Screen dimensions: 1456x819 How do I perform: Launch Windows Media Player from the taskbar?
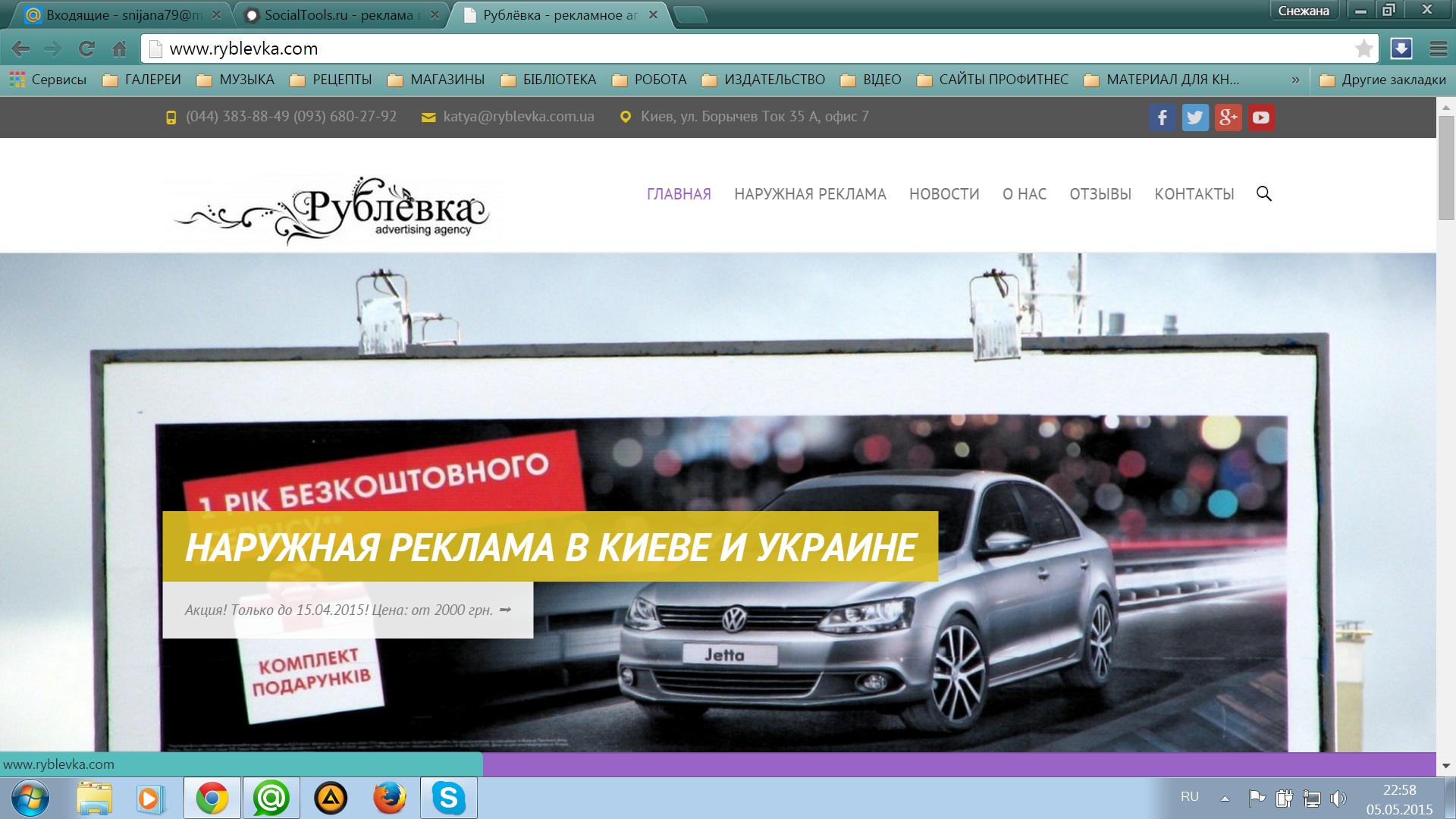coord(150,798)
